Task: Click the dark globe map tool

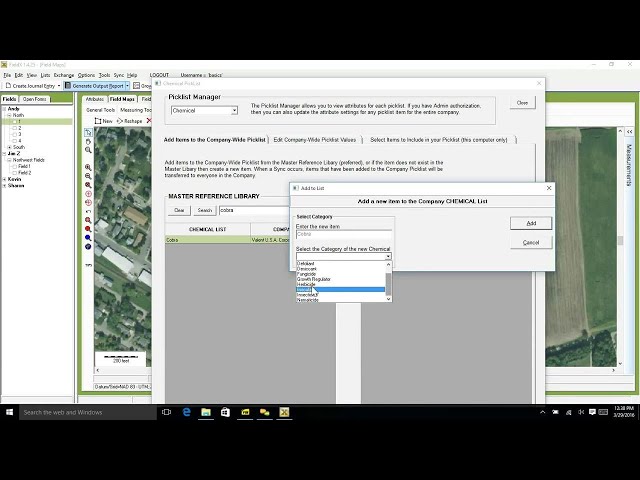Action: pyautogui.click(x=88, y=247)
